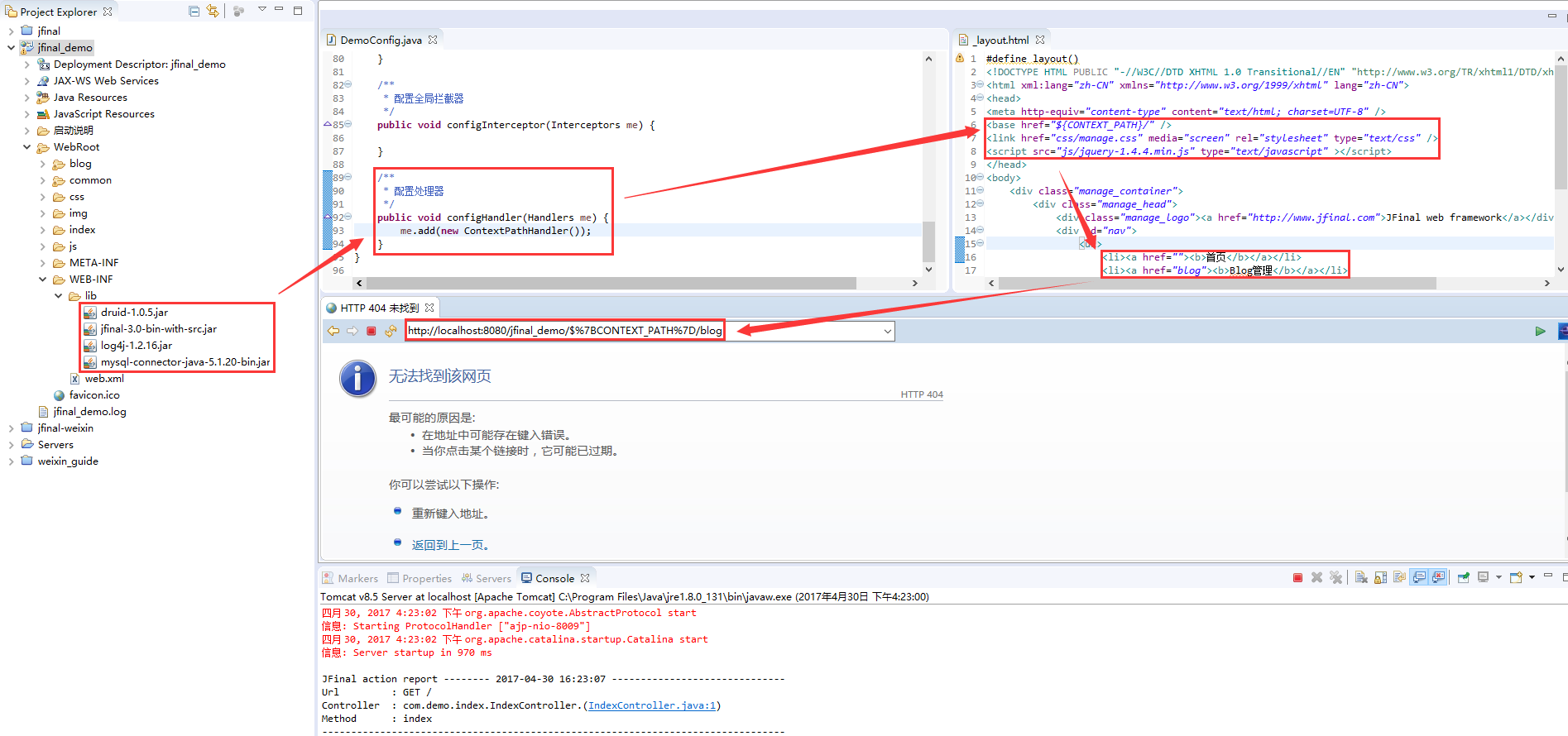Remove launch from Console (gray X)
1568x736 pixels.
[x=1316, y=577]
